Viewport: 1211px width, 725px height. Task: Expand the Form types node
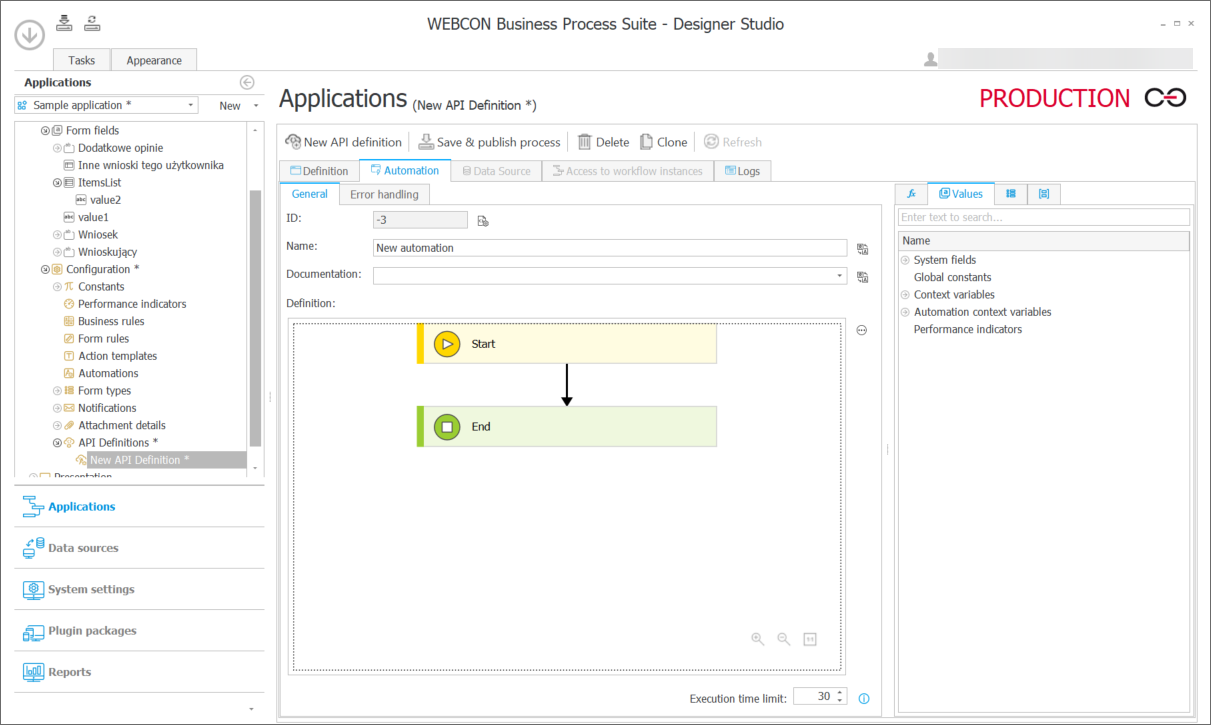[57, 391]
